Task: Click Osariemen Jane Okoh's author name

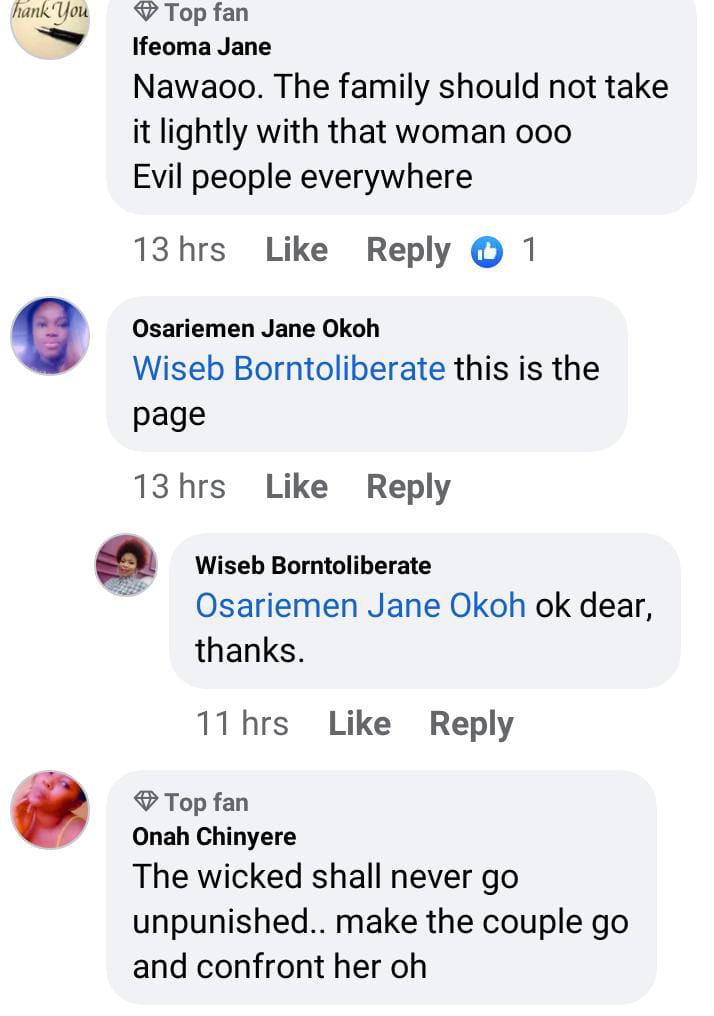Action: 255,329
